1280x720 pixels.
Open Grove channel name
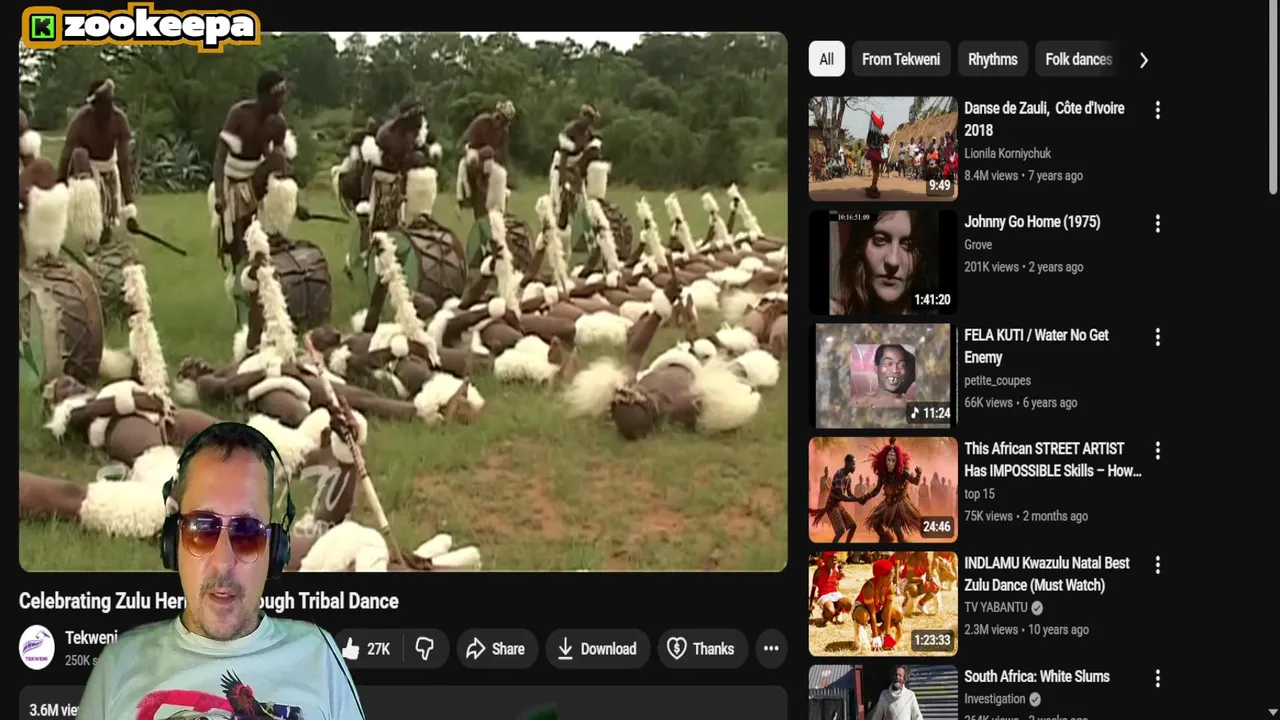pos(978,245)
